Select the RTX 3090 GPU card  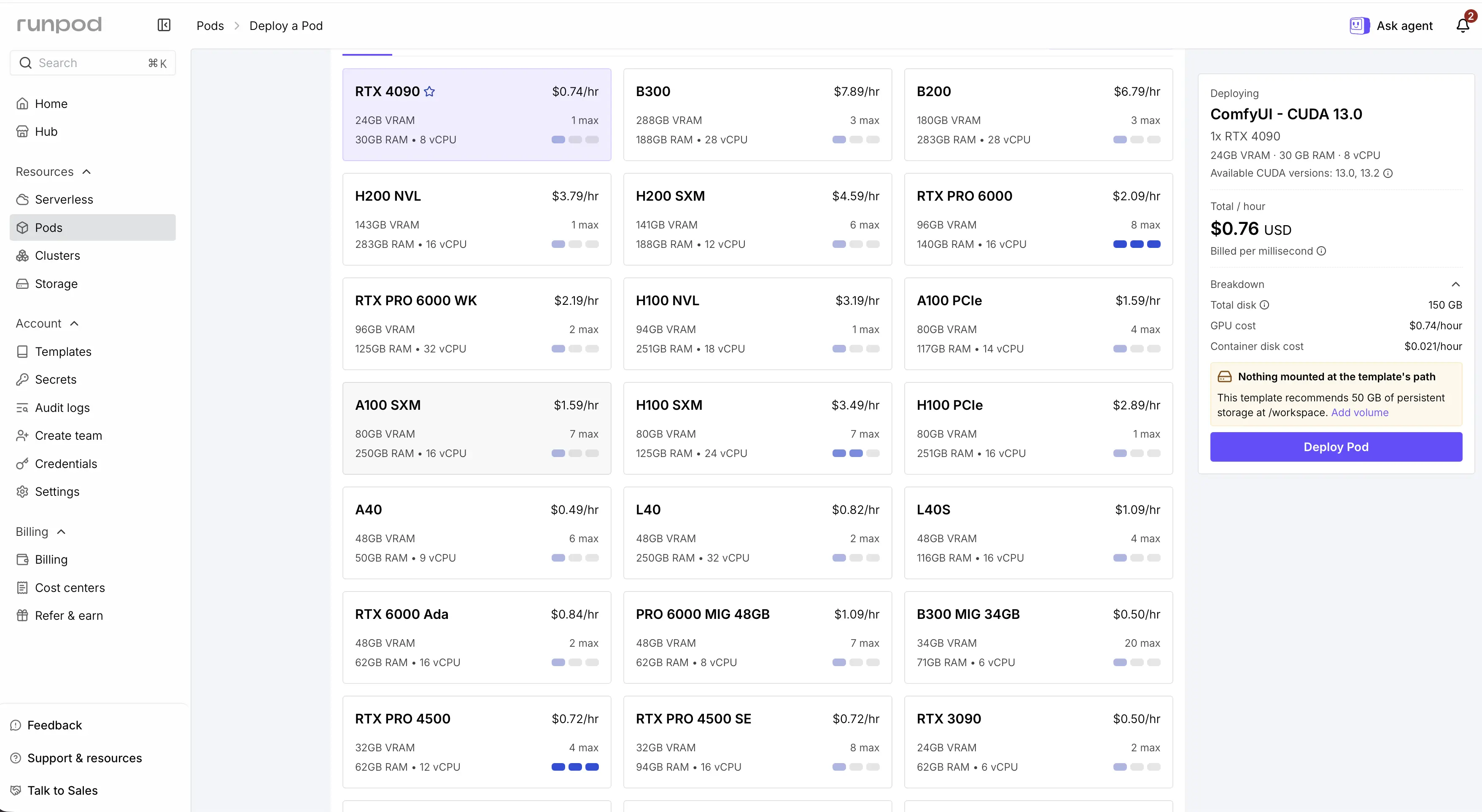[1038, 742]
